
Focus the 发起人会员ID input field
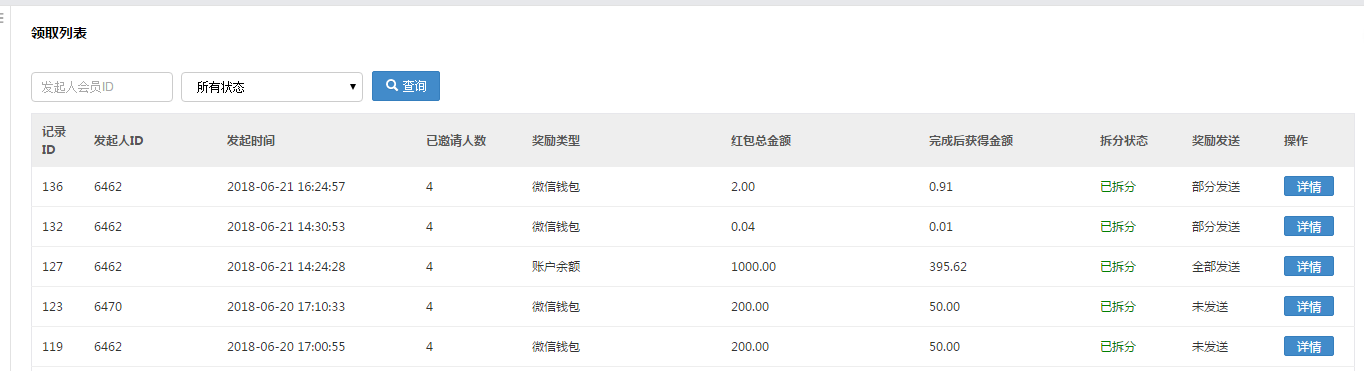(x=102, y=87)
